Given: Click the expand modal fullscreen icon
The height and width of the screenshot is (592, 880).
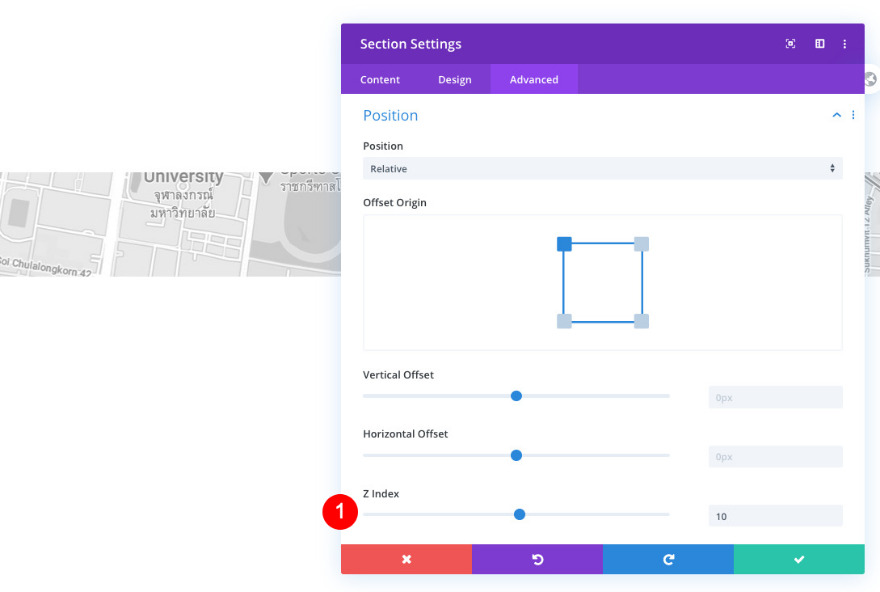Looking at the screenshot, I should coord(790,44).
